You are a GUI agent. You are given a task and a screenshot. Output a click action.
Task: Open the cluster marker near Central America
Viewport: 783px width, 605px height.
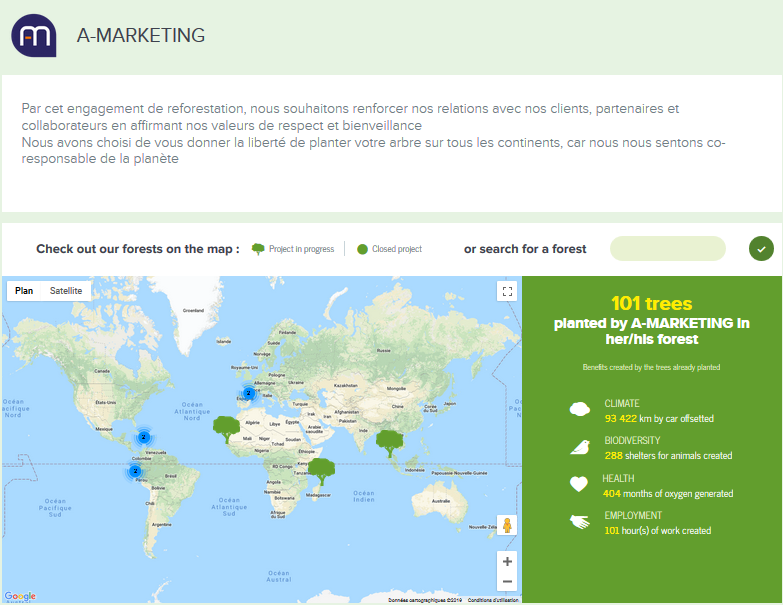pos(144,437)
